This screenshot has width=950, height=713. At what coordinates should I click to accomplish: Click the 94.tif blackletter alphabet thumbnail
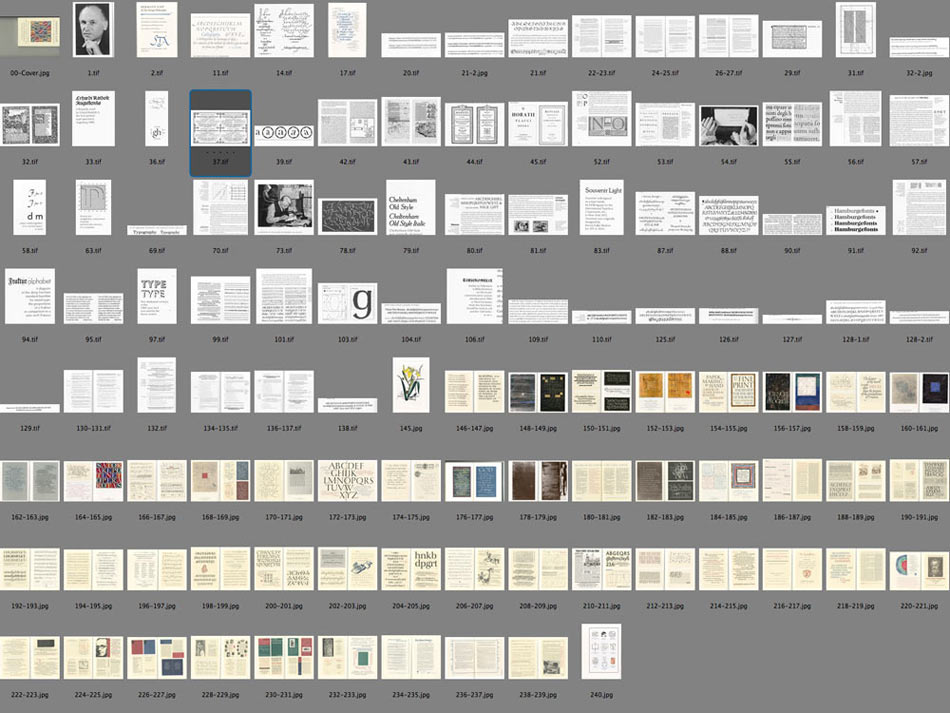[30, 296]
